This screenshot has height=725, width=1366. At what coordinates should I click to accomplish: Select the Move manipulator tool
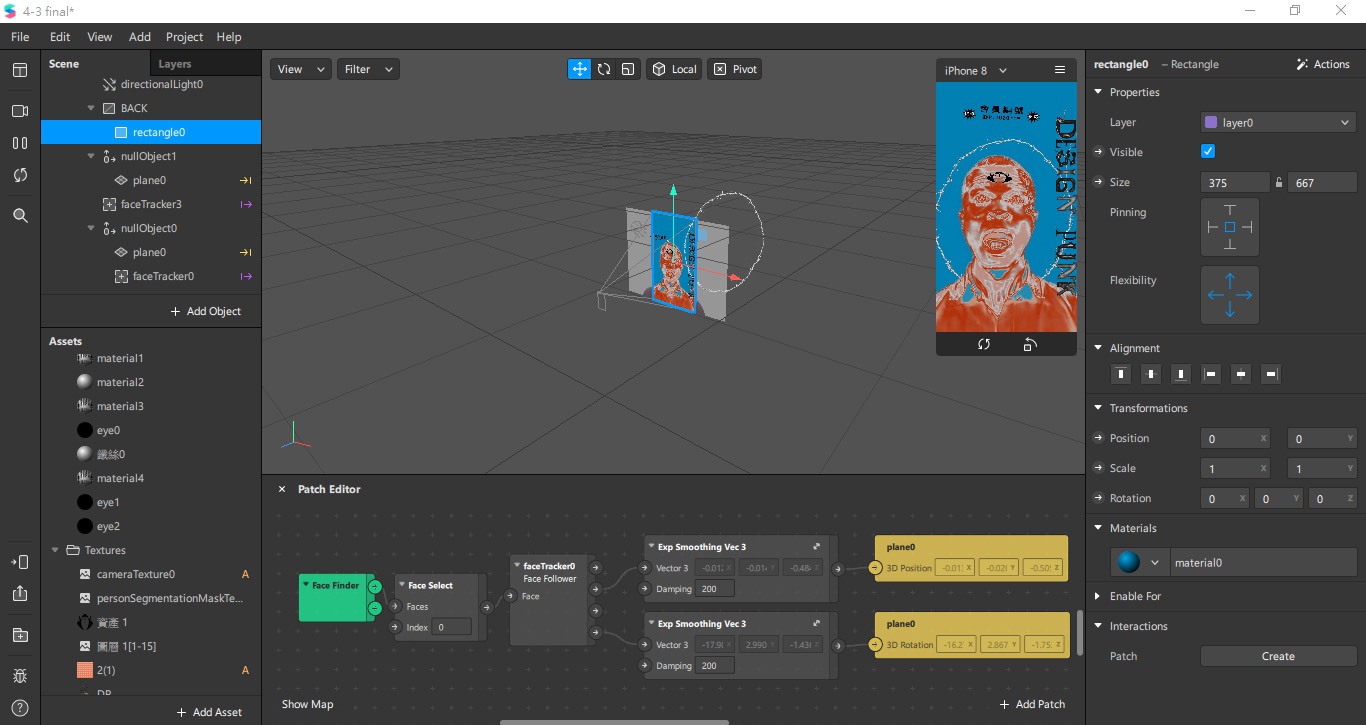pos(579,69)
